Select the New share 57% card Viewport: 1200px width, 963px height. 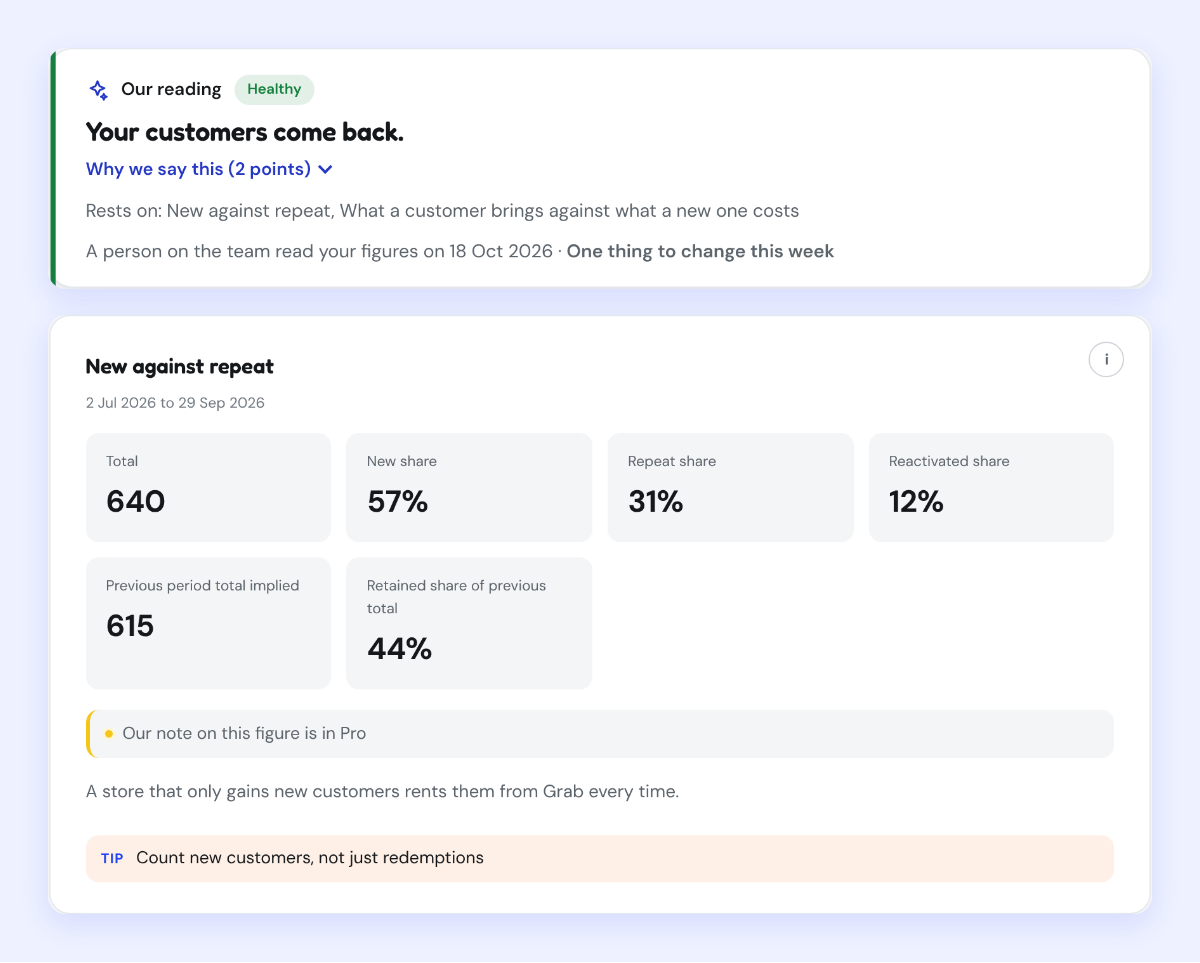(469, 487)
